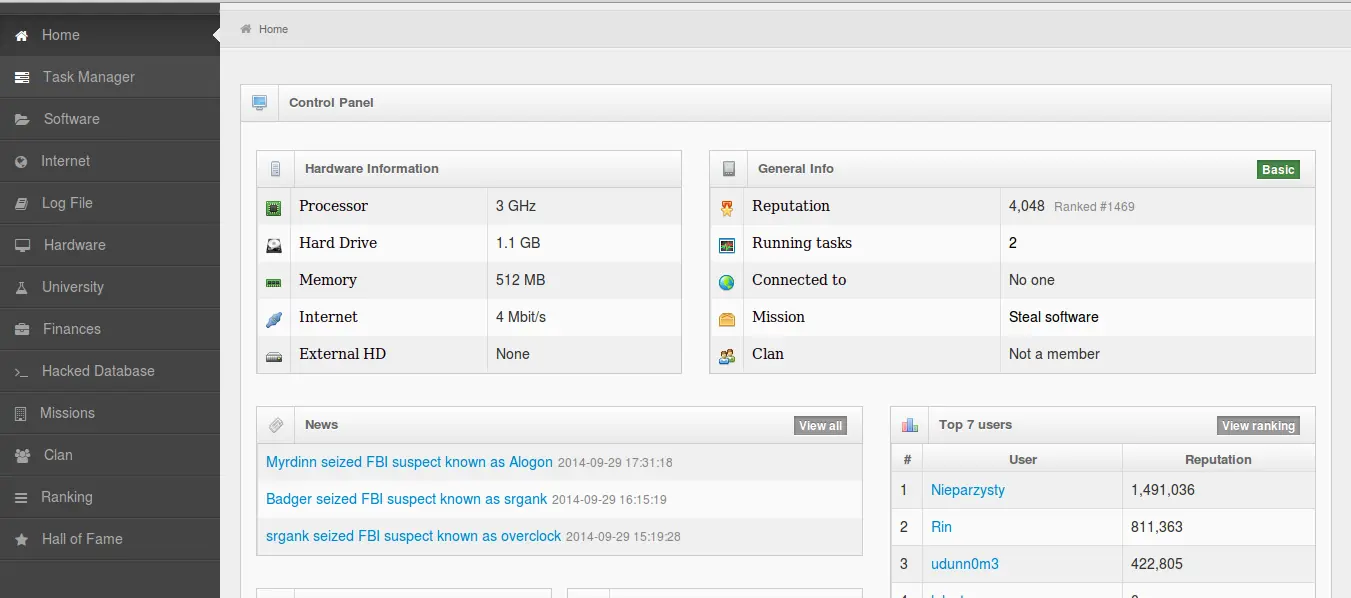Viewport: 1351px width, 598px height.
Task: Click the Hacked Database terminal icon
Action: click(21, 371)
